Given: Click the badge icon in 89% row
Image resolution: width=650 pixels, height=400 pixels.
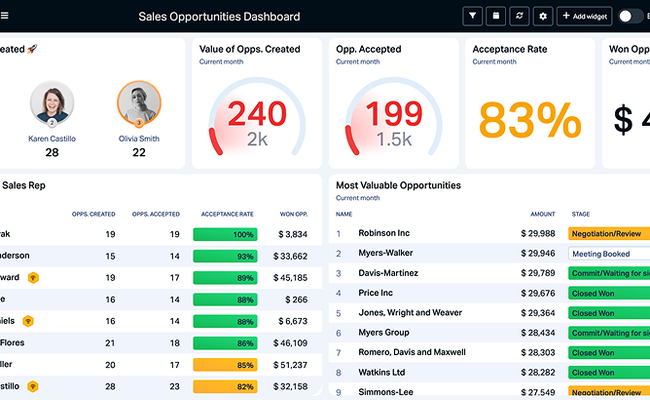Looking at the screenshot, I should coord(32,277).
